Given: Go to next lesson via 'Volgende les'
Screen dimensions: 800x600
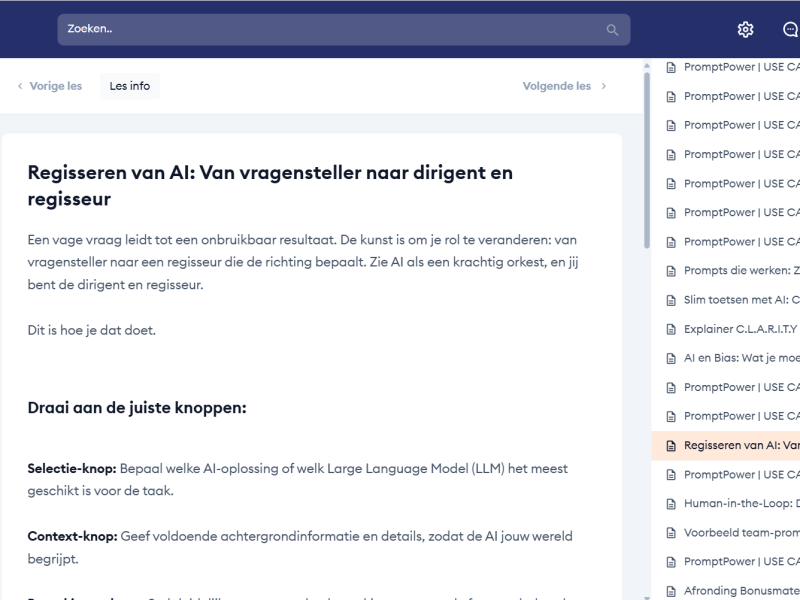Looking at the screenshot, I should 557,87.
